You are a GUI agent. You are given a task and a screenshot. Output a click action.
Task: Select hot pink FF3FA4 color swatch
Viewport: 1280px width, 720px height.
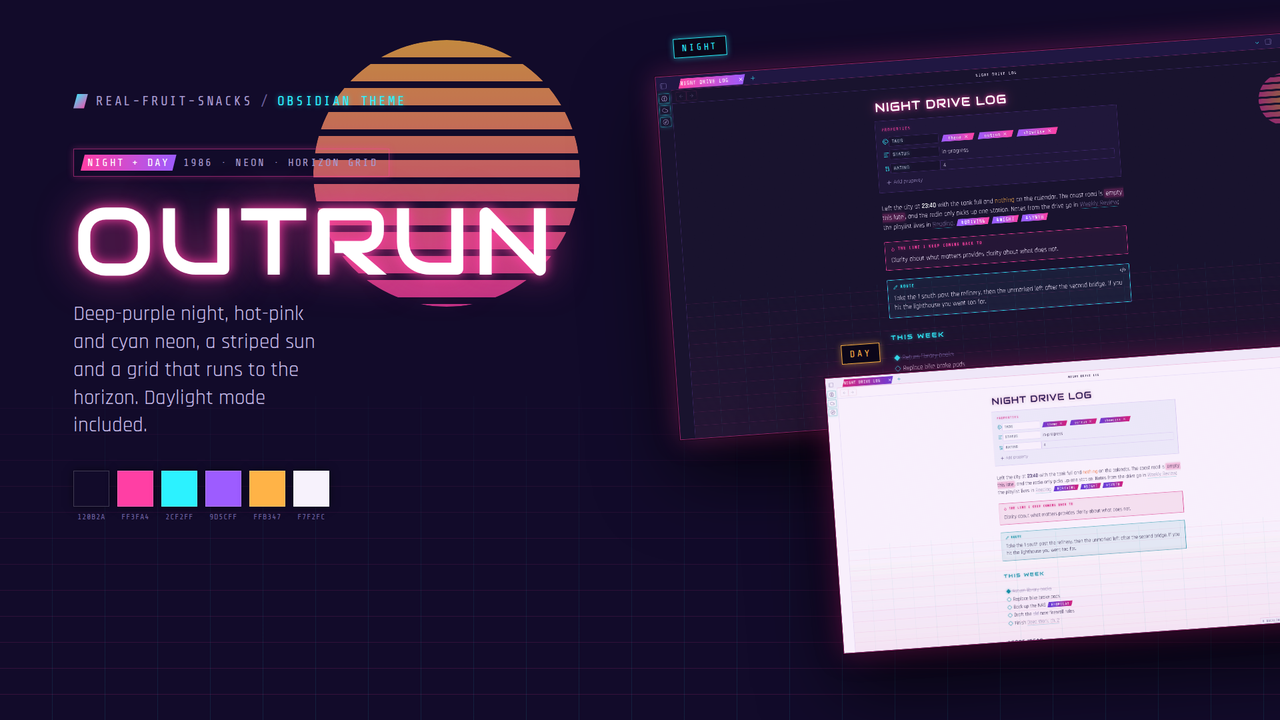135,489
